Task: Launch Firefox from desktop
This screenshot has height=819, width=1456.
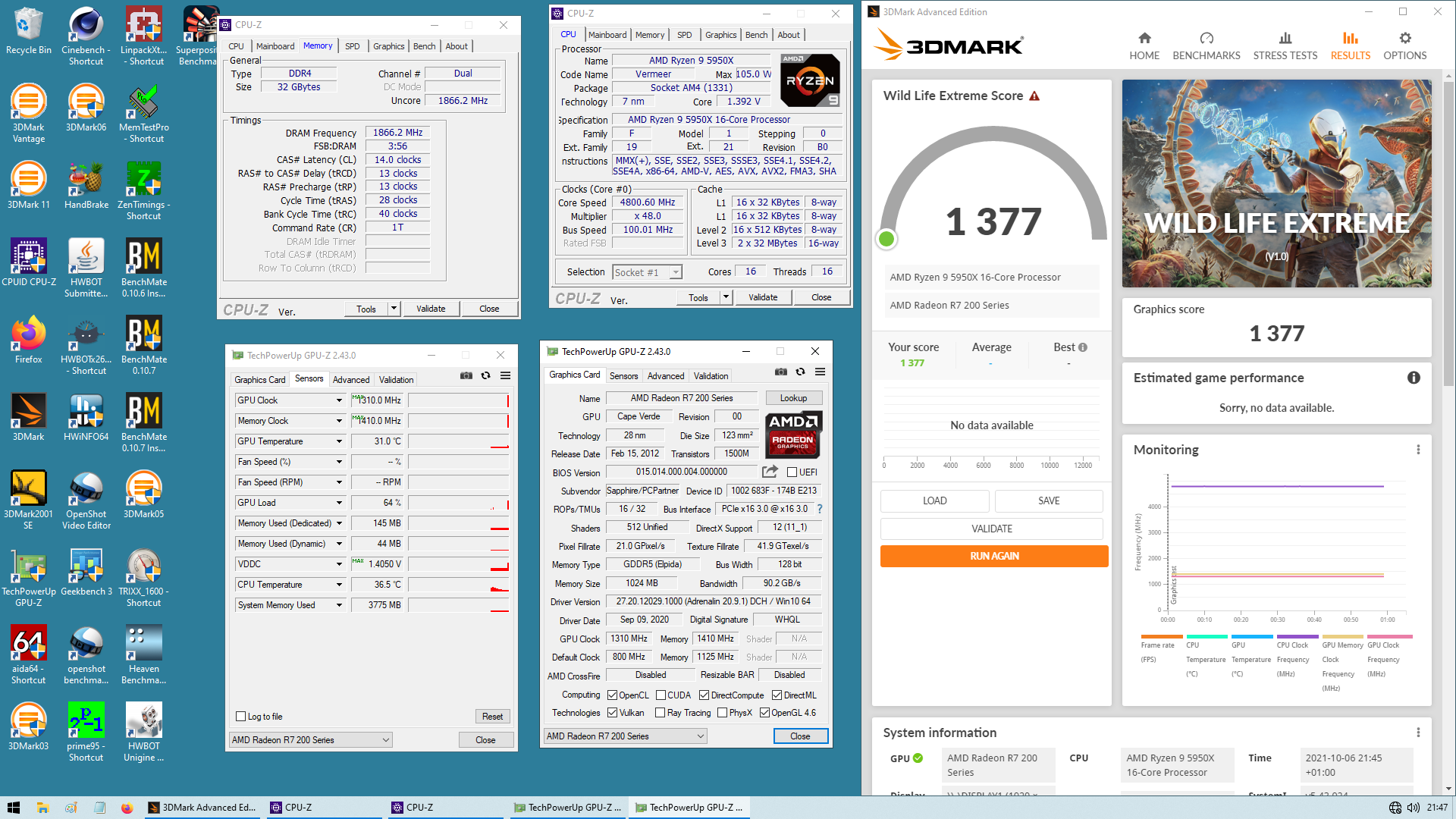Action: click(x=28, y=340)
